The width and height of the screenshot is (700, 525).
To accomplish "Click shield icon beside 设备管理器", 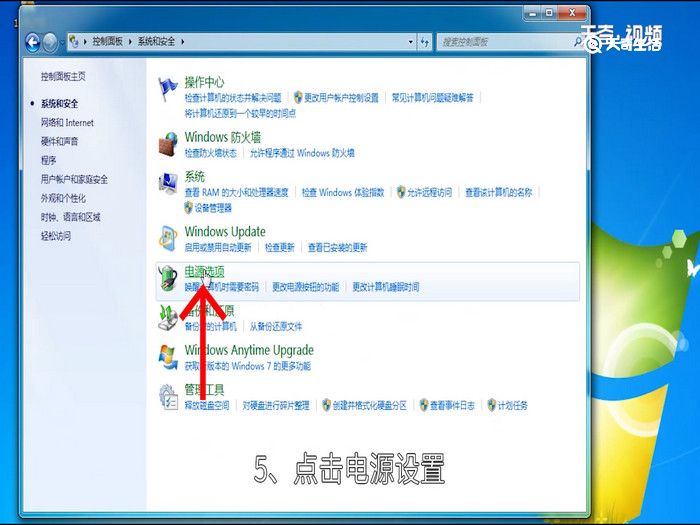I will coord(188,208).
